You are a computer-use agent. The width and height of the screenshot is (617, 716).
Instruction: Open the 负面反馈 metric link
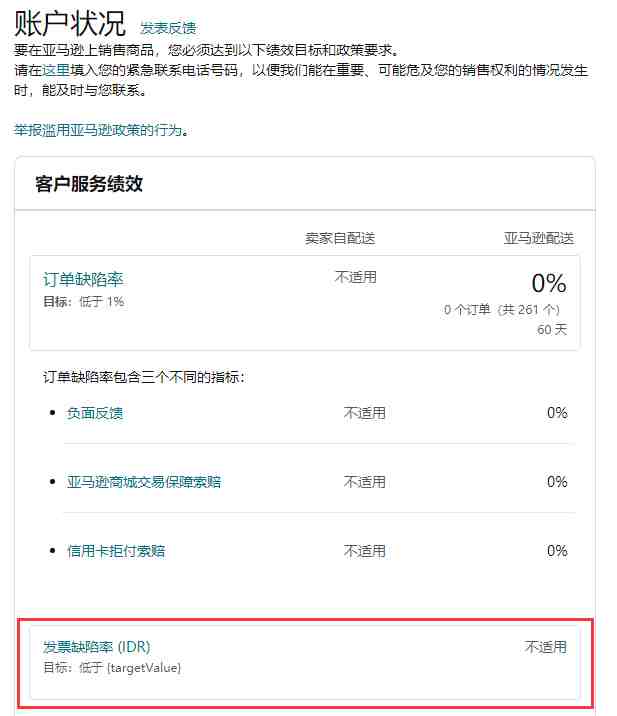(95, 413)
